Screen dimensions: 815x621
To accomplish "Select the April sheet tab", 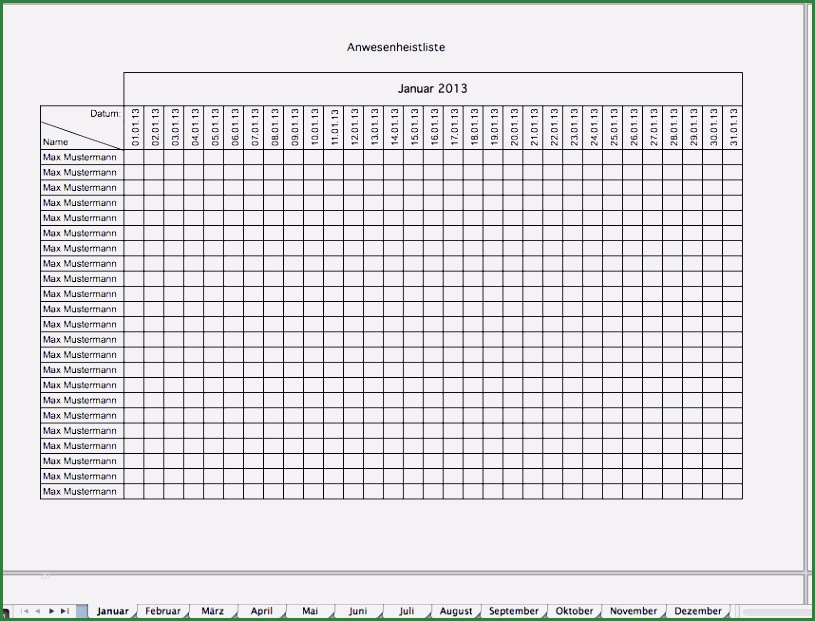I will tap(260, 610).
